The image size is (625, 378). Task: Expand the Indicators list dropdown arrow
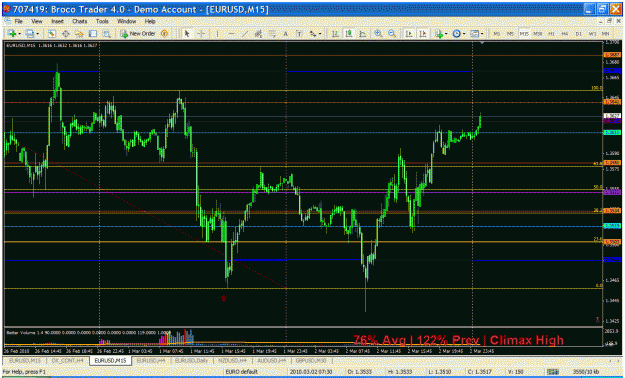tap(446, 34)
